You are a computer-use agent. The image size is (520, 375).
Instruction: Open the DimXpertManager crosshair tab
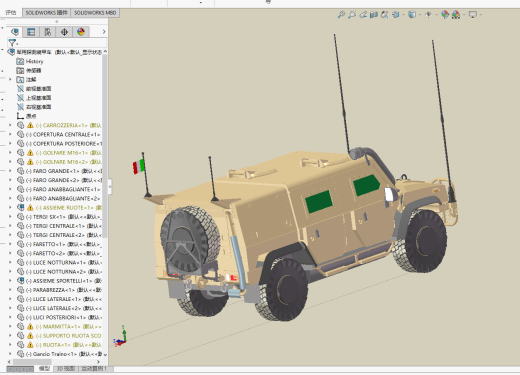coord(64,32)
